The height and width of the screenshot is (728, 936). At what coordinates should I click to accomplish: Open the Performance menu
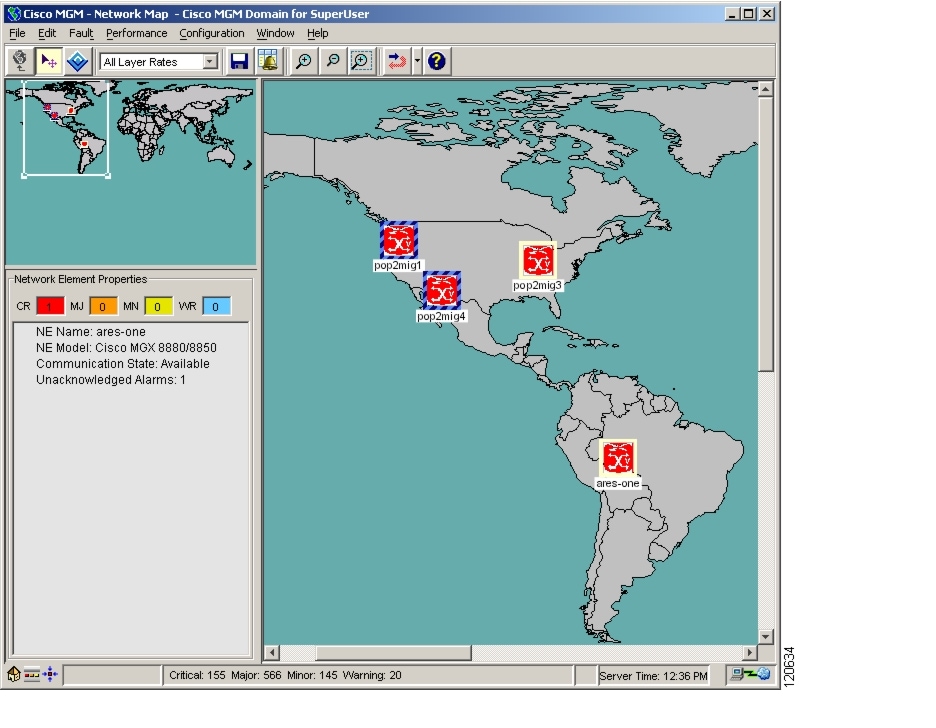click(x=137, y=33)
